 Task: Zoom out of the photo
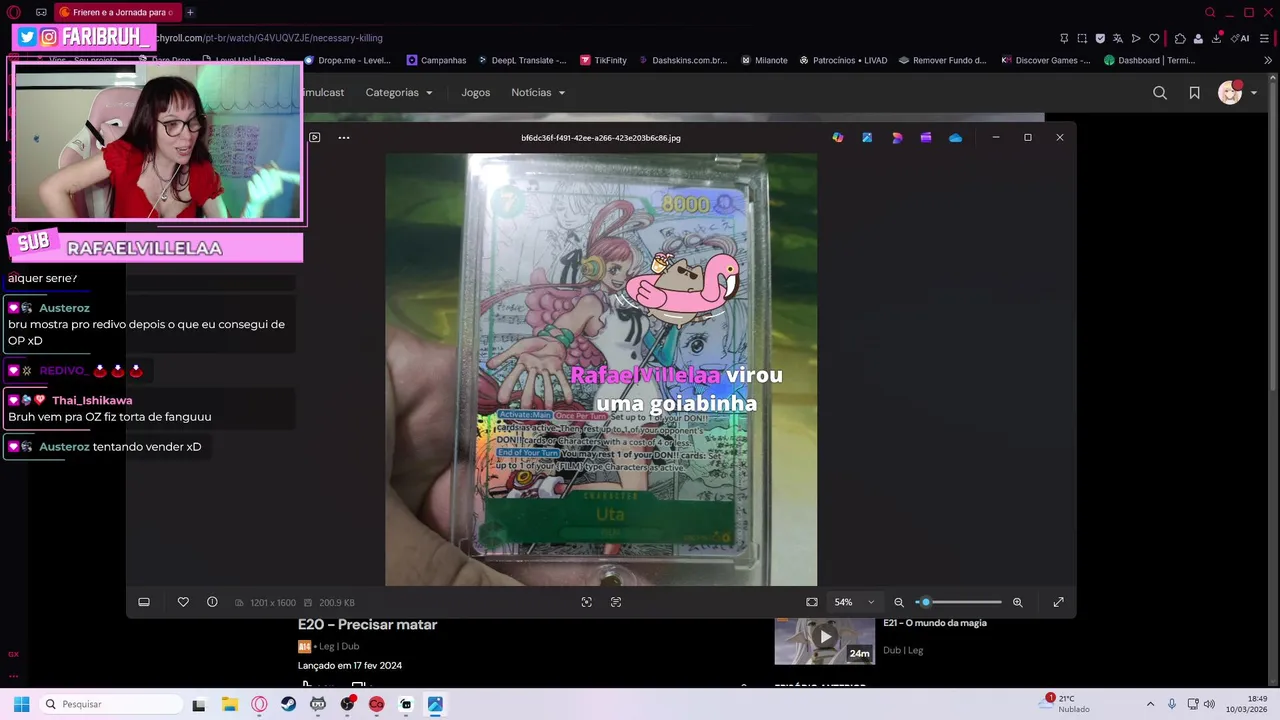pyautogui.click(x=899, y=602)
